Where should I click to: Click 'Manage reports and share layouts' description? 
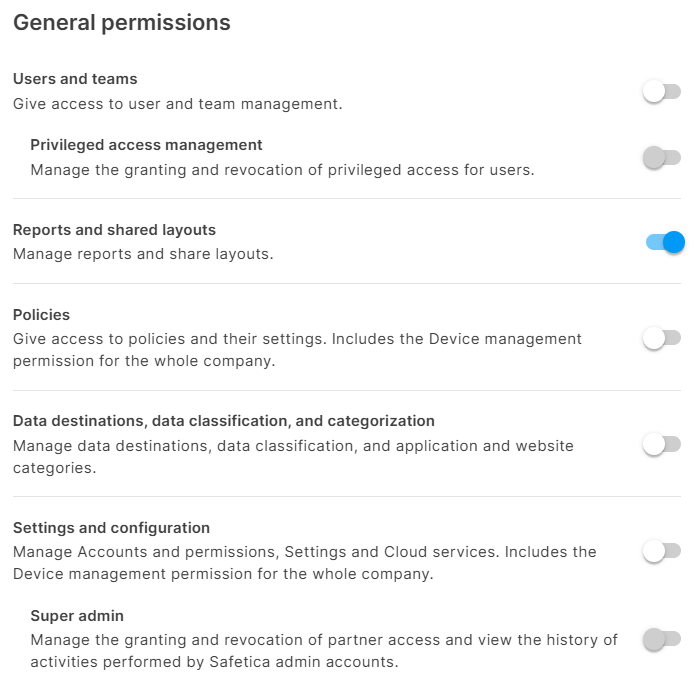(142, 254)
